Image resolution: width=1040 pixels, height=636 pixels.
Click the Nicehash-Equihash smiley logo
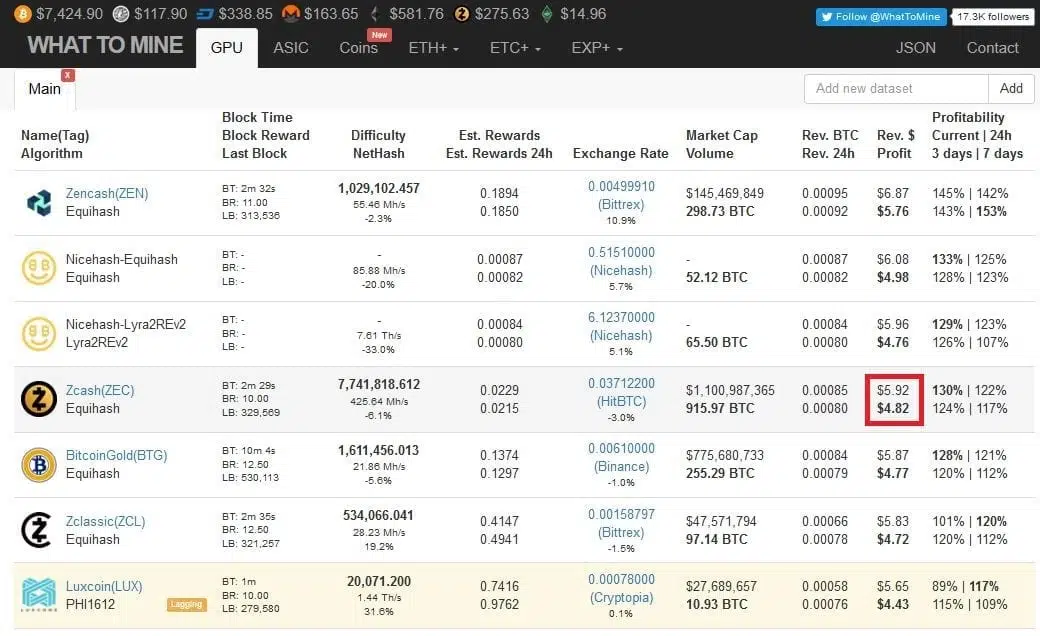[39, 268]
